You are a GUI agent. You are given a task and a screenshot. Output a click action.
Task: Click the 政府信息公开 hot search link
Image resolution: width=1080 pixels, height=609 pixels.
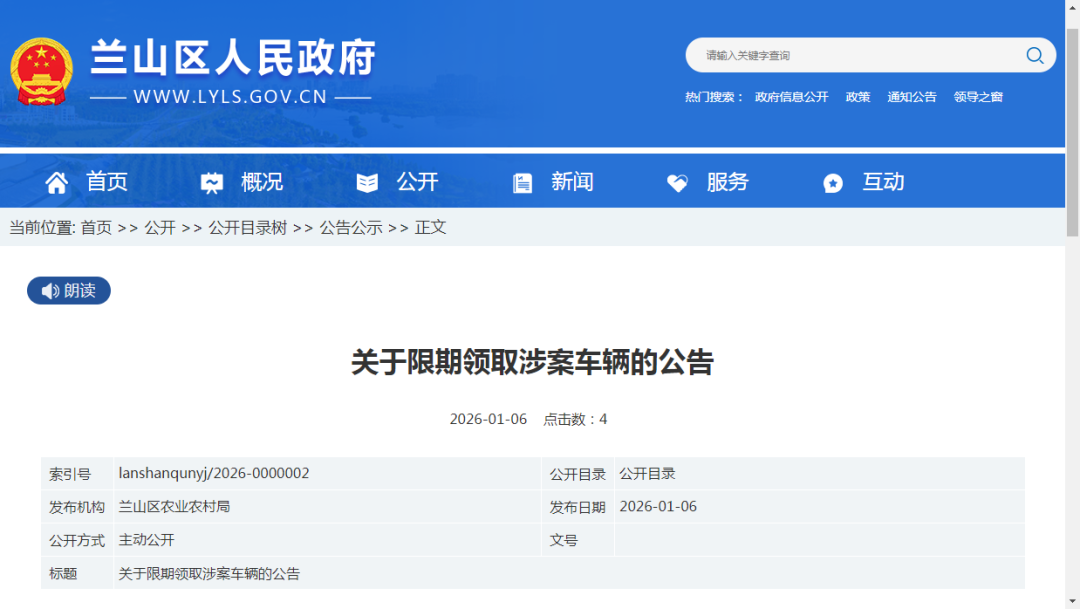point(791,97)
